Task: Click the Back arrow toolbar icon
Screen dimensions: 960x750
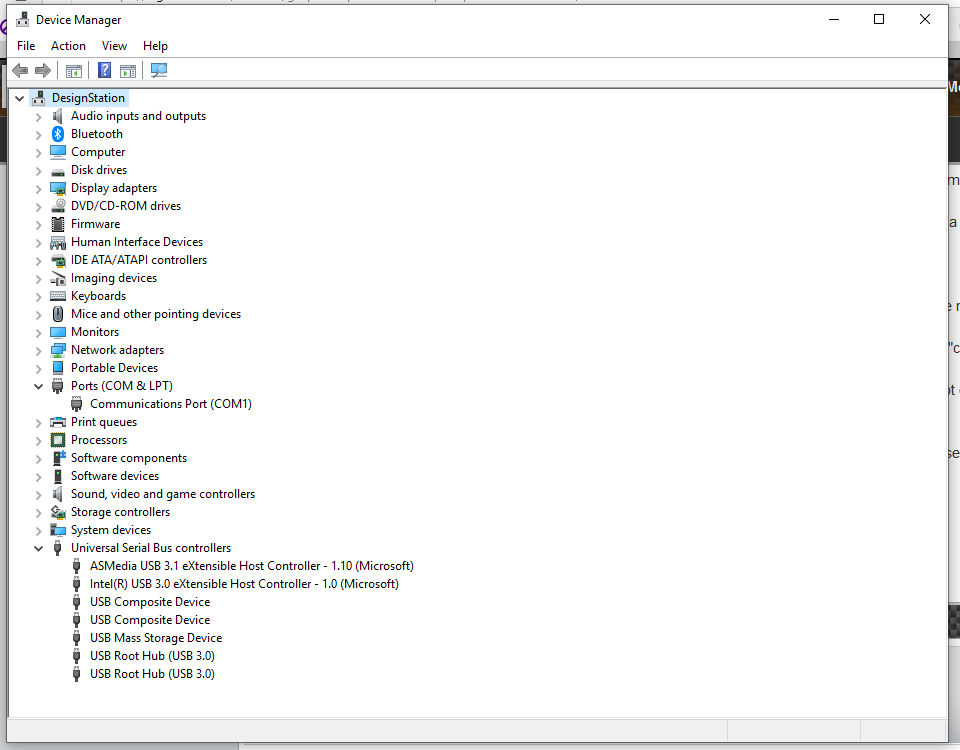Action: (x=20, y=71)
